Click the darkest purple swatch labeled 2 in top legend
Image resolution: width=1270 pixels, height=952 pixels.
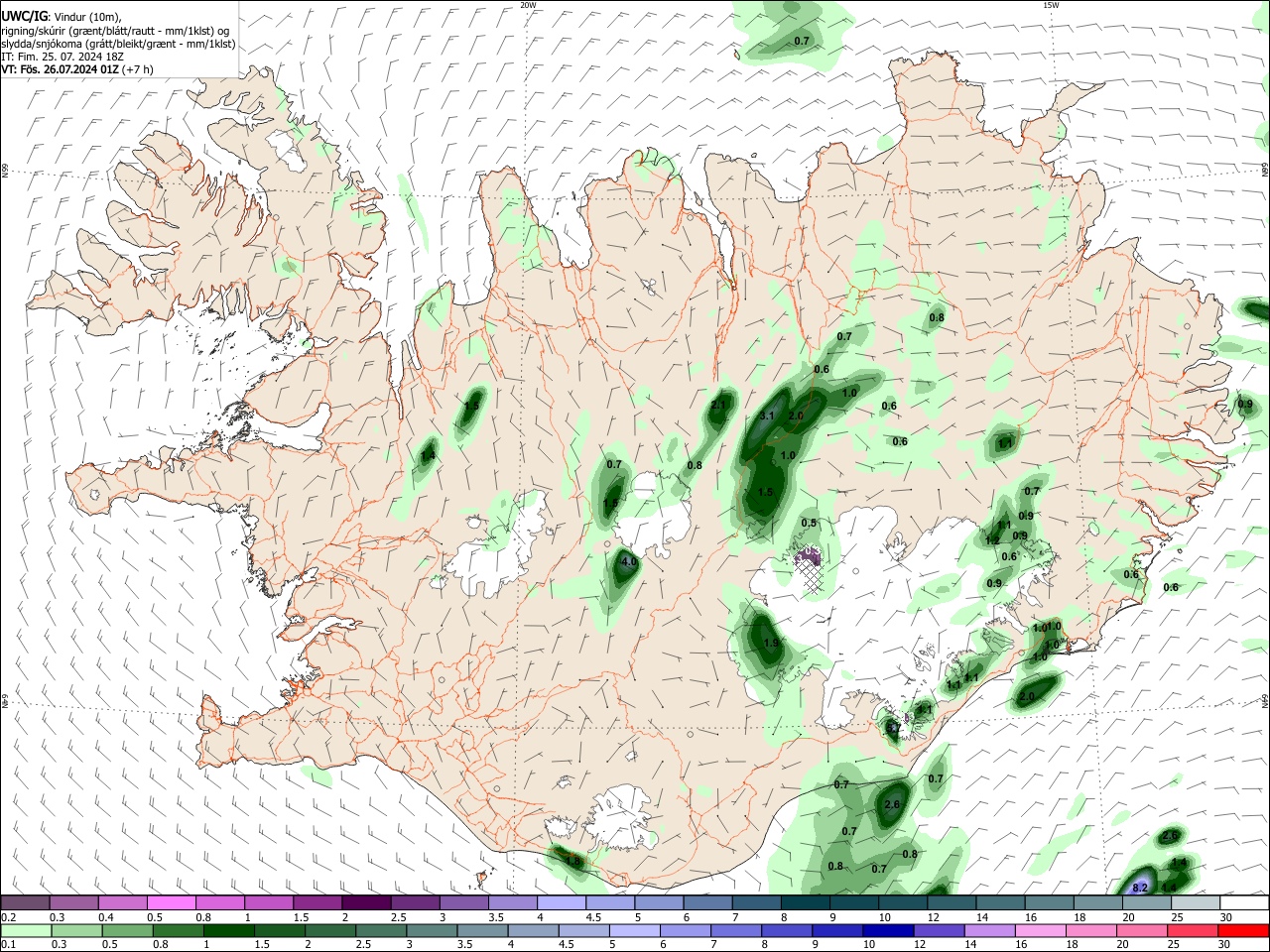click(366, 903)
